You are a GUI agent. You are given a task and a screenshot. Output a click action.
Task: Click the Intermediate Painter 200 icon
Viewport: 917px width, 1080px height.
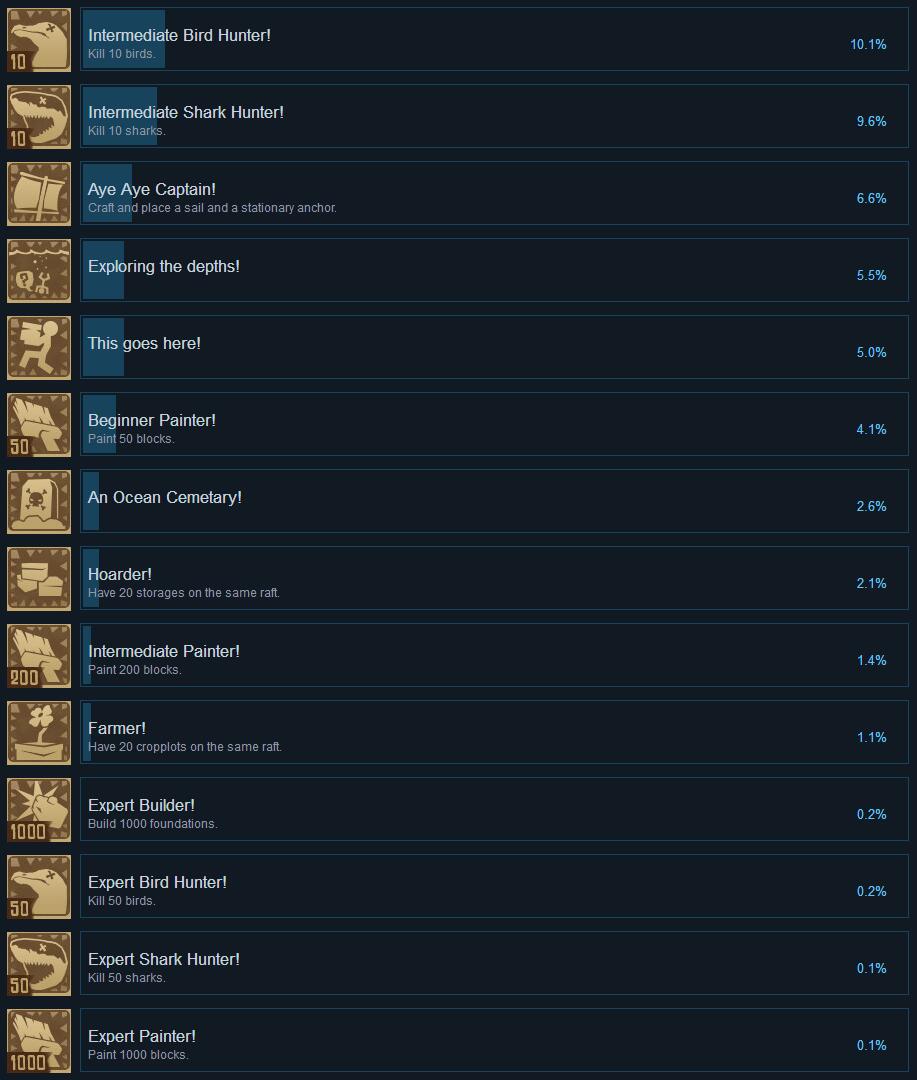(39, 656)
